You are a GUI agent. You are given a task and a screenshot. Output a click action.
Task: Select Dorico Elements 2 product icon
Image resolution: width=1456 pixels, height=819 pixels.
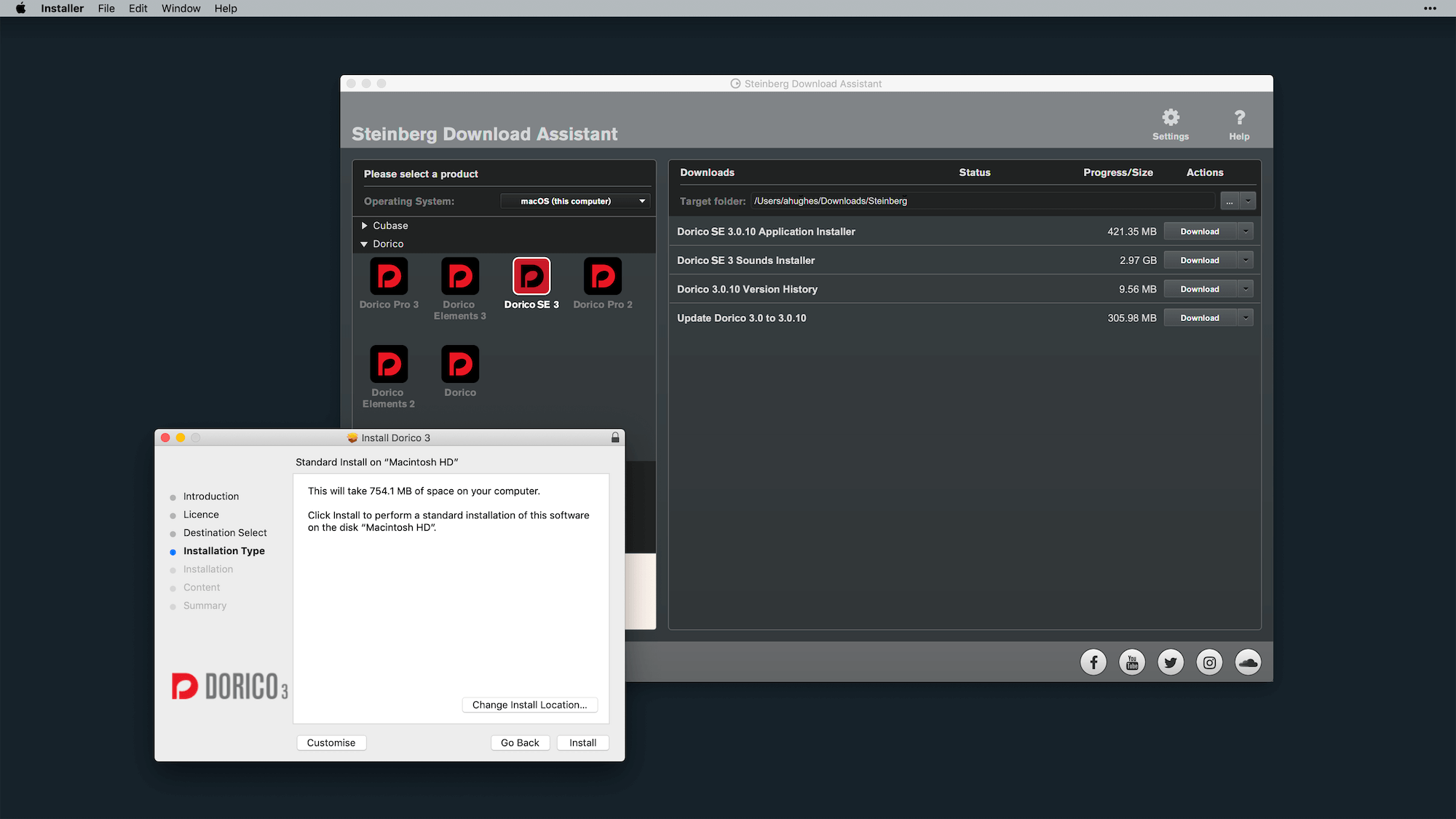tap(389, 364)
